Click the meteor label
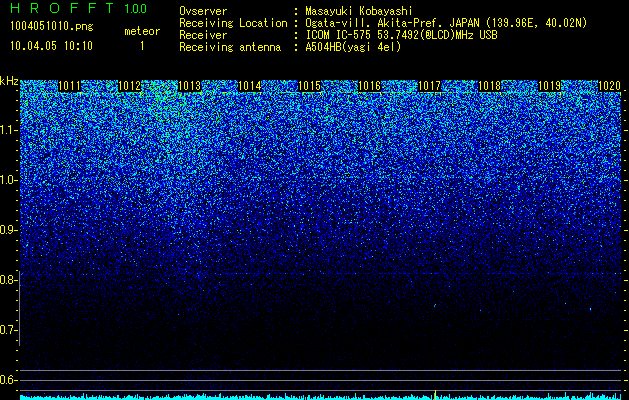Image resolution: width=629 pixels, height=400 pixels. 142,31
